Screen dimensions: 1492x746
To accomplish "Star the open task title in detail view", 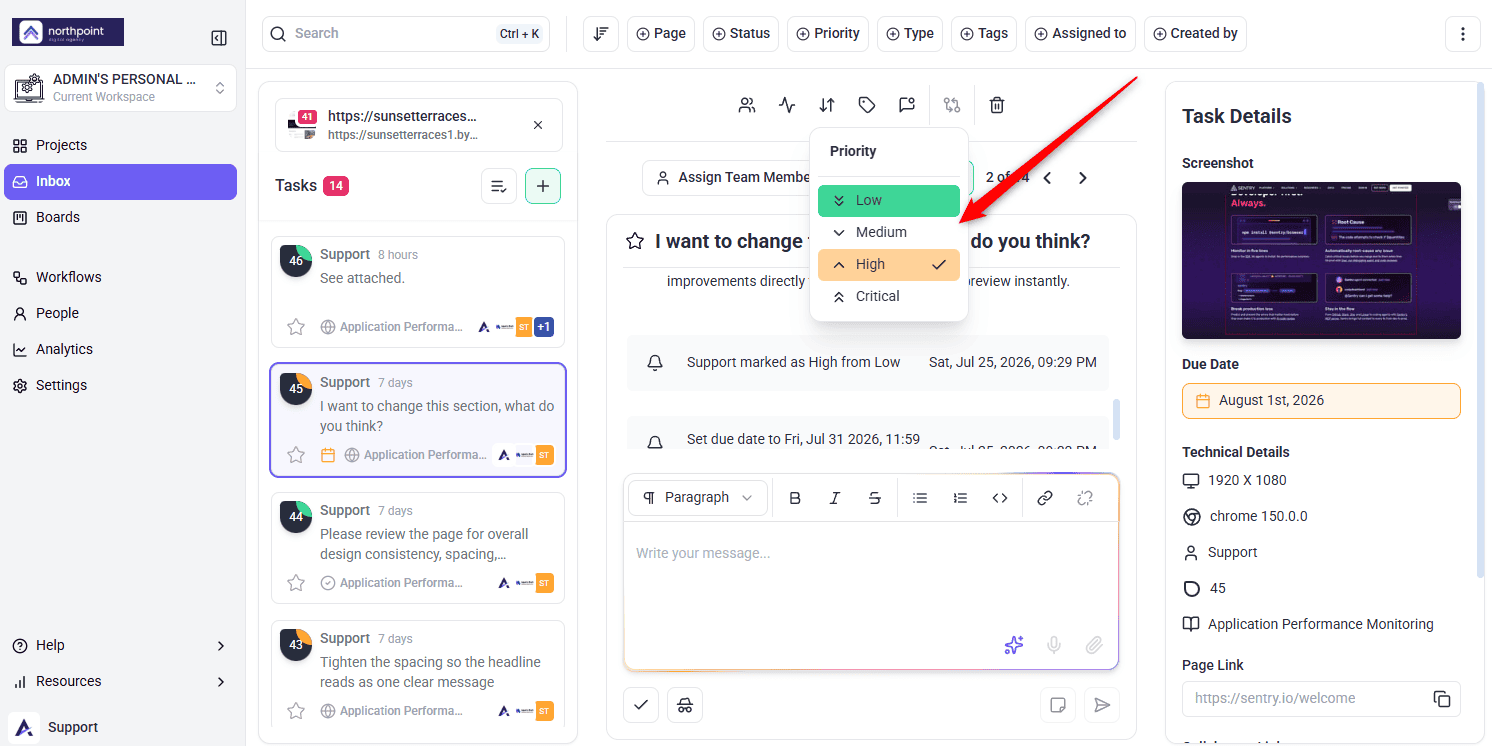I will tap(635, 241).
